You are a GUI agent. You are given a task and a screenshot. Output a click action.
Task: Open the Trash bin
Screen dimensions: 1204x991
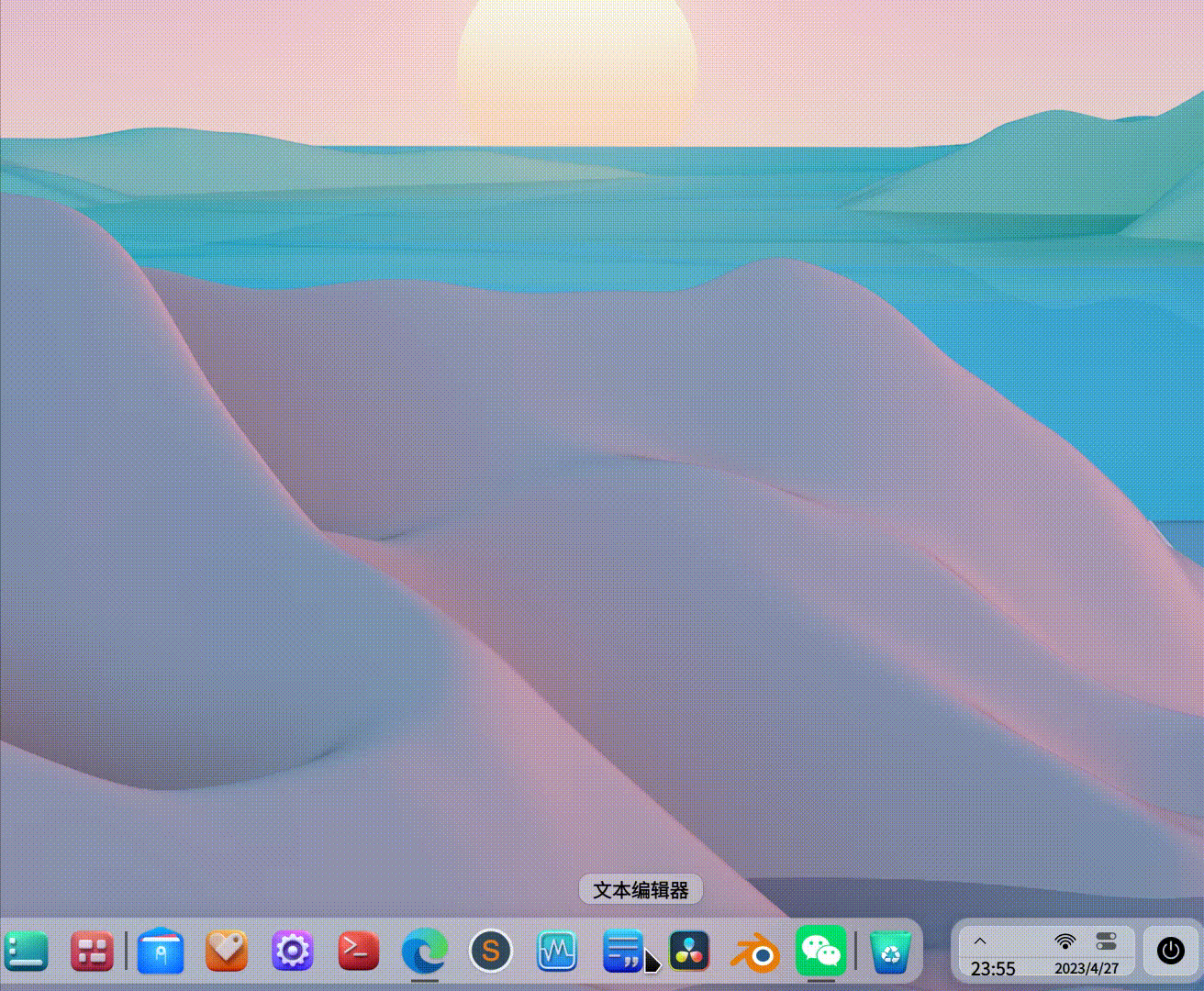click(x=887, y=952)
